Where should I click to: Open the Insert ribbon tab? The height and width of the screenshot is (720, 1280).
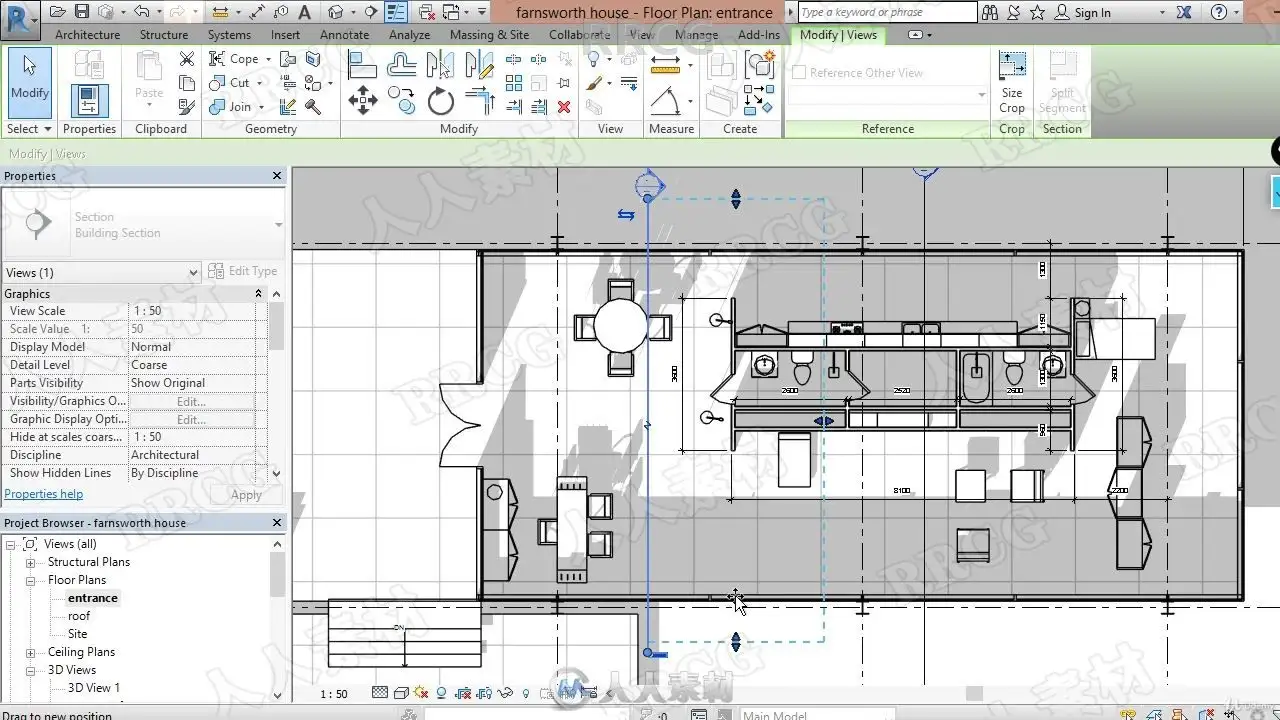tap(285, 35)
